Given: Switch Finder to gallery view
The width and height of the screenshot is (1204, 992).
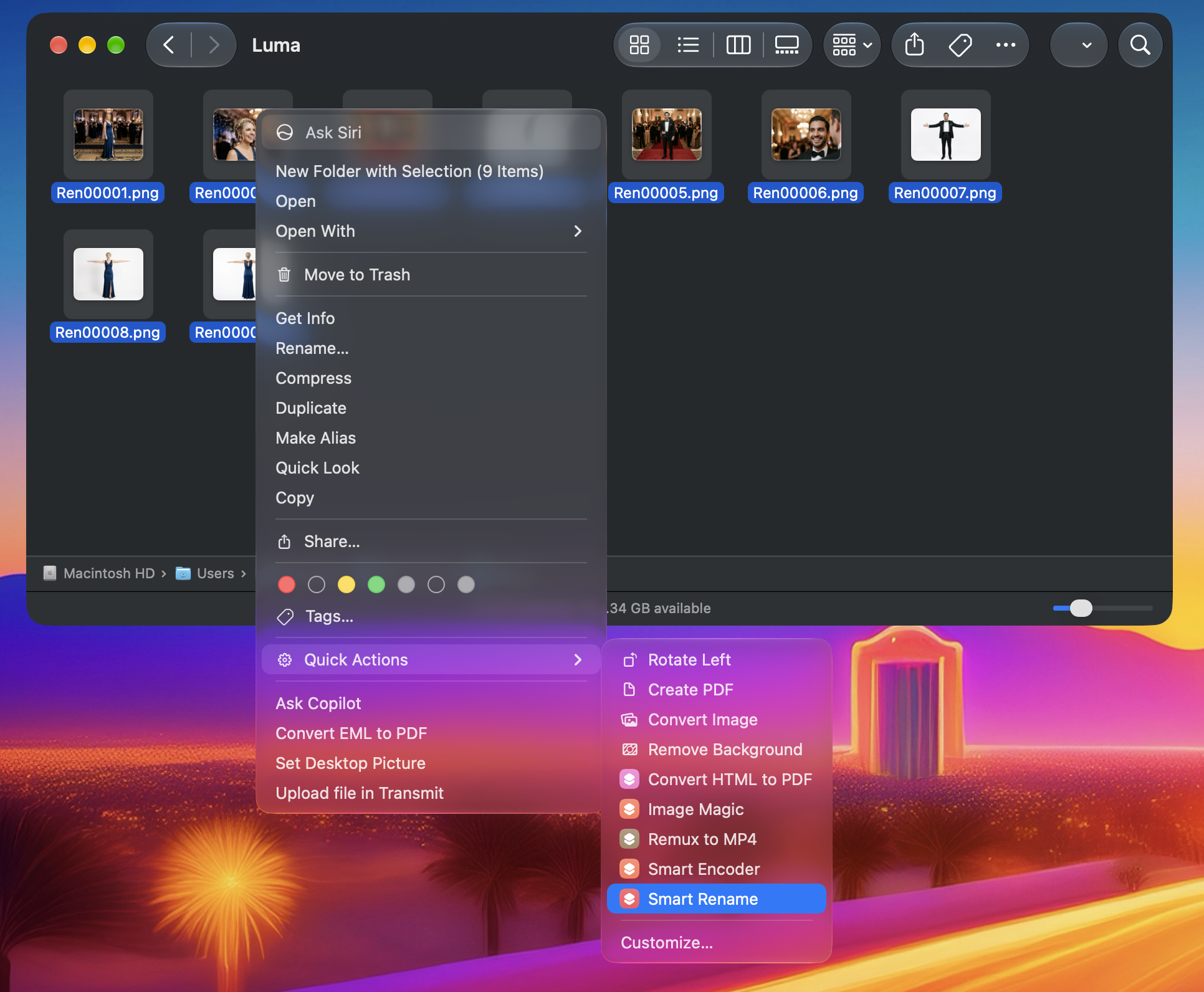Looking at the screenshot, I should coord(786,45).
